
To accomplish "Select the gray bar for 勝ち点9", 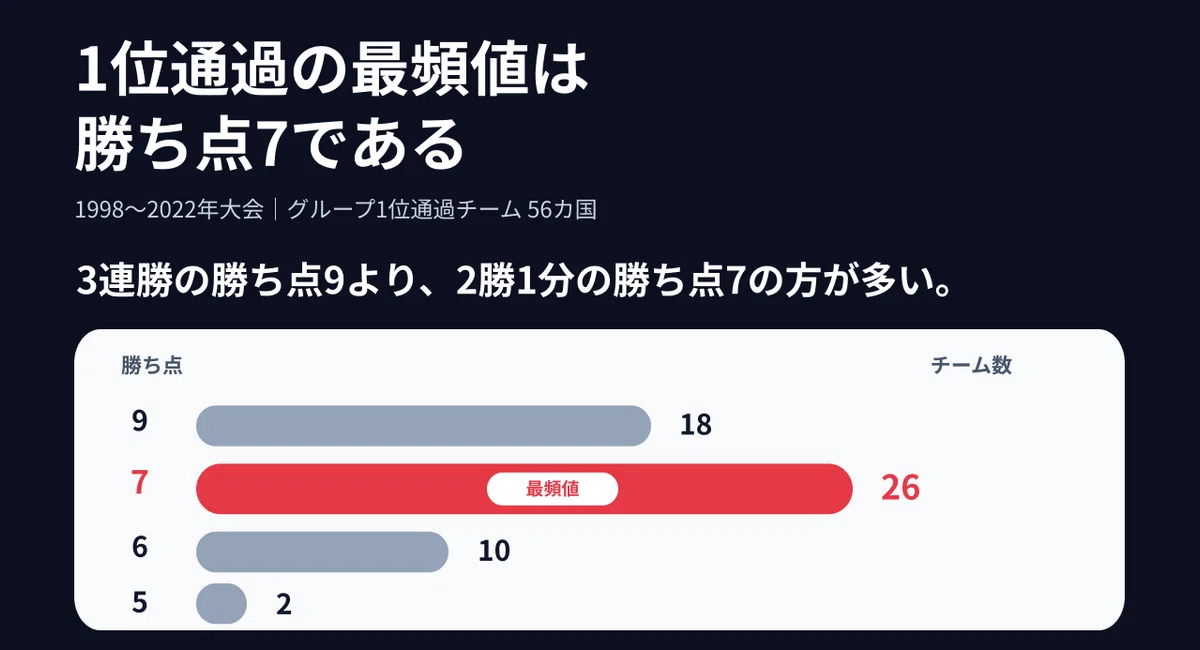I will tap(424, 425).
